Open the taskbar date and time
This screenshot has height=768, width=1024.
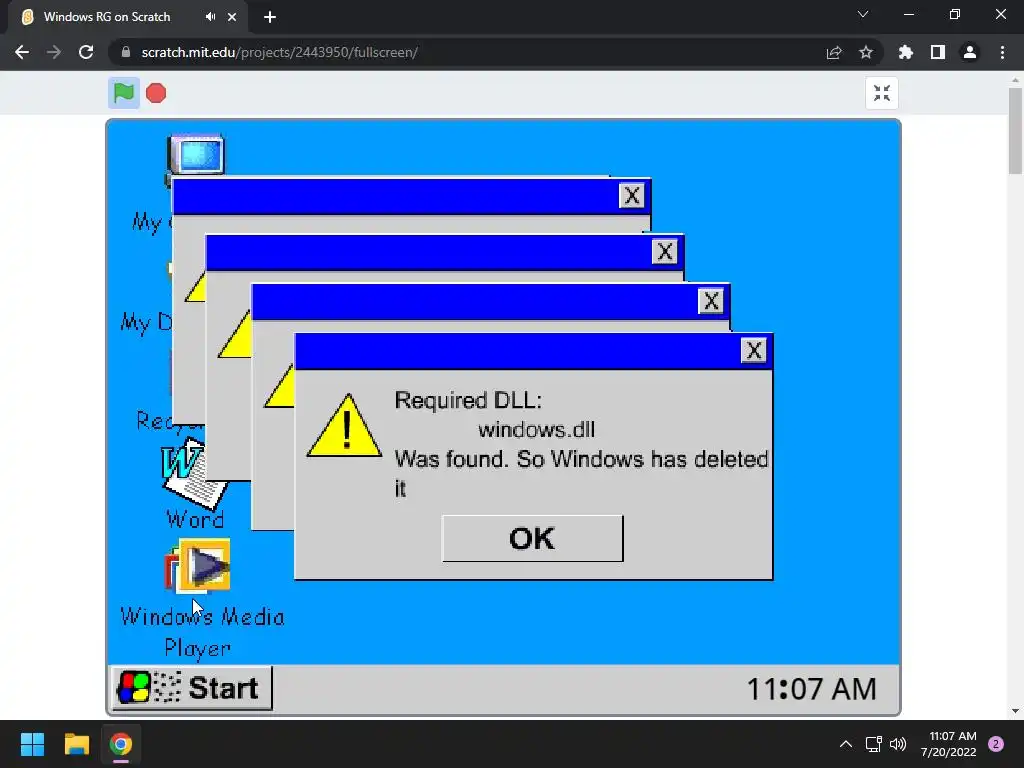click(949, 744)
